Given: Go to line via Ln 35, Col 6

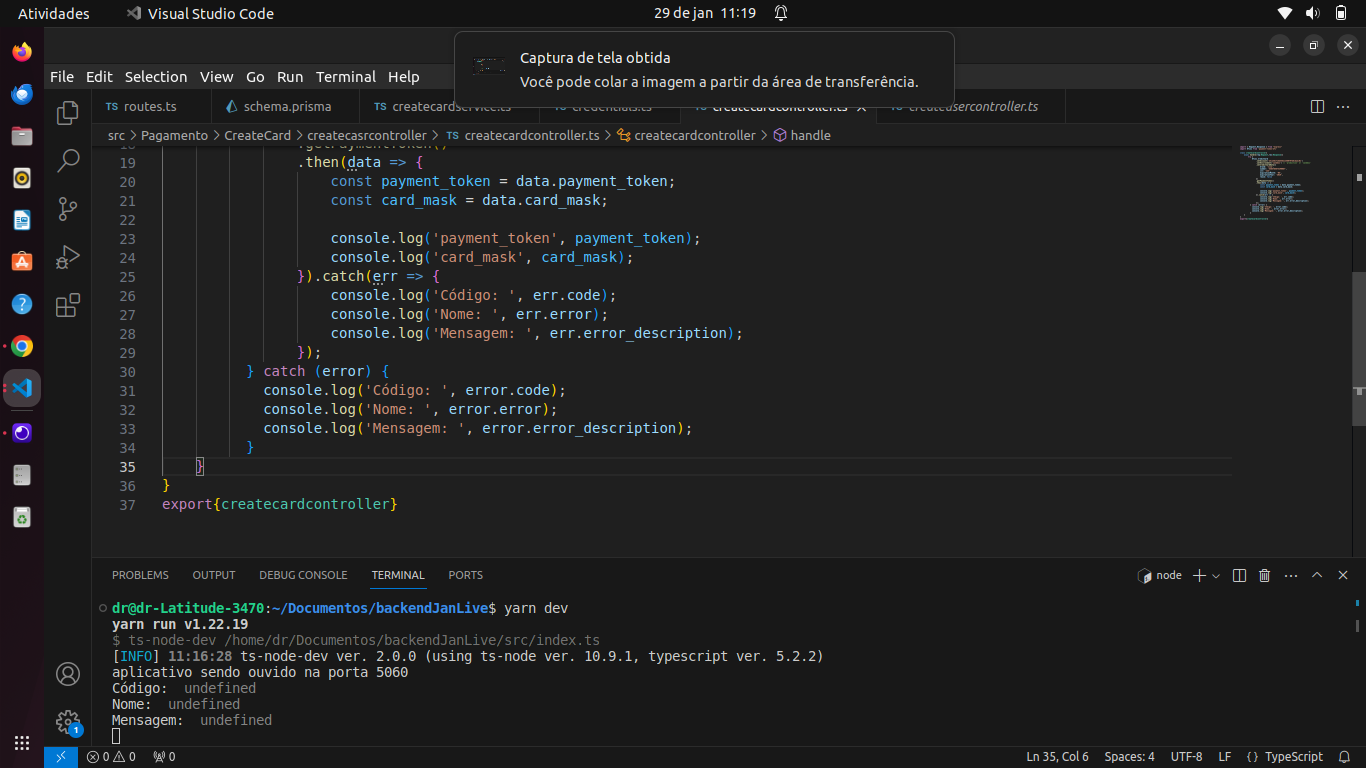Looking at the screenshot, I should click(1058, 757).
